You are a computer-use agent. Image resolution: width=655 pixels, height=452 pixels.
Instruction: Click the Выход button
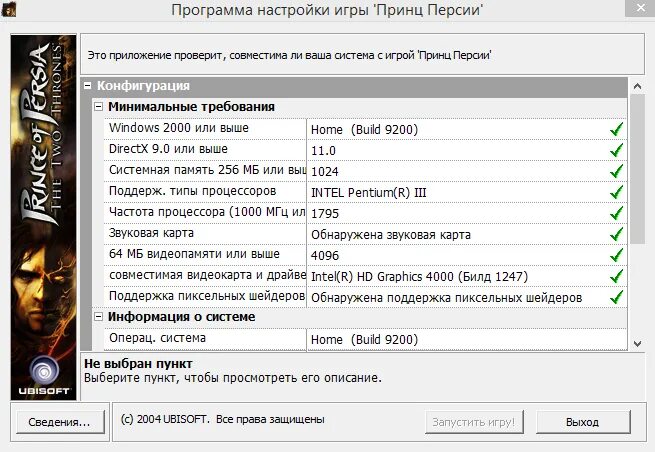pyautogui.click(x=583, y=422)
